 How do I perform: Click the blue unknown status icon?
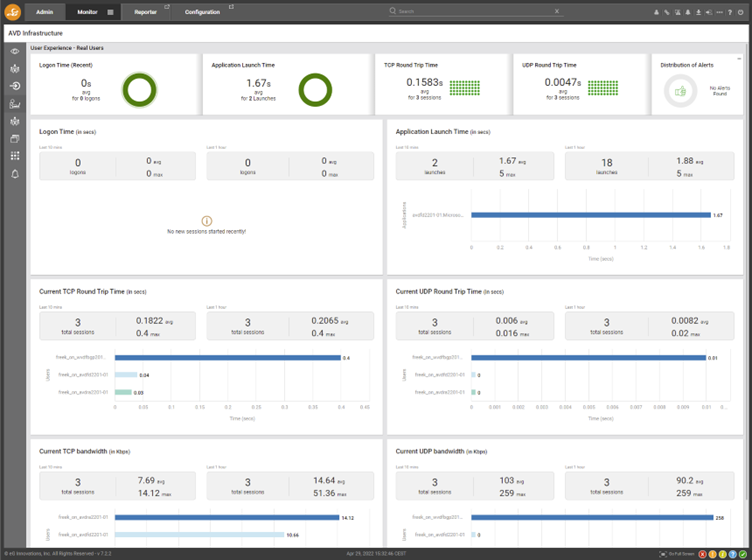732,554
